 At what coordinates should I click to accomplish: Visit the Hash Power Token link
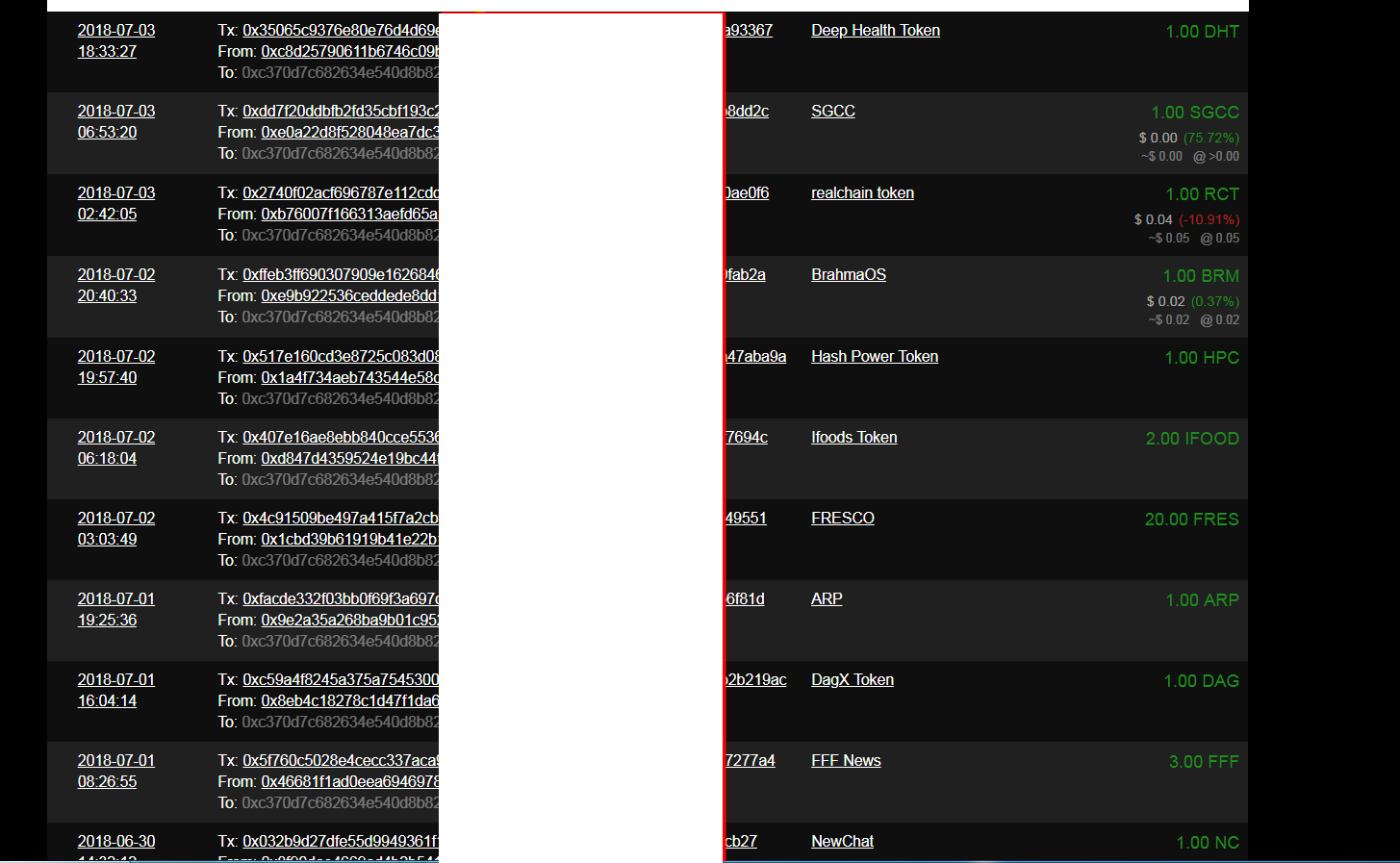875,357
